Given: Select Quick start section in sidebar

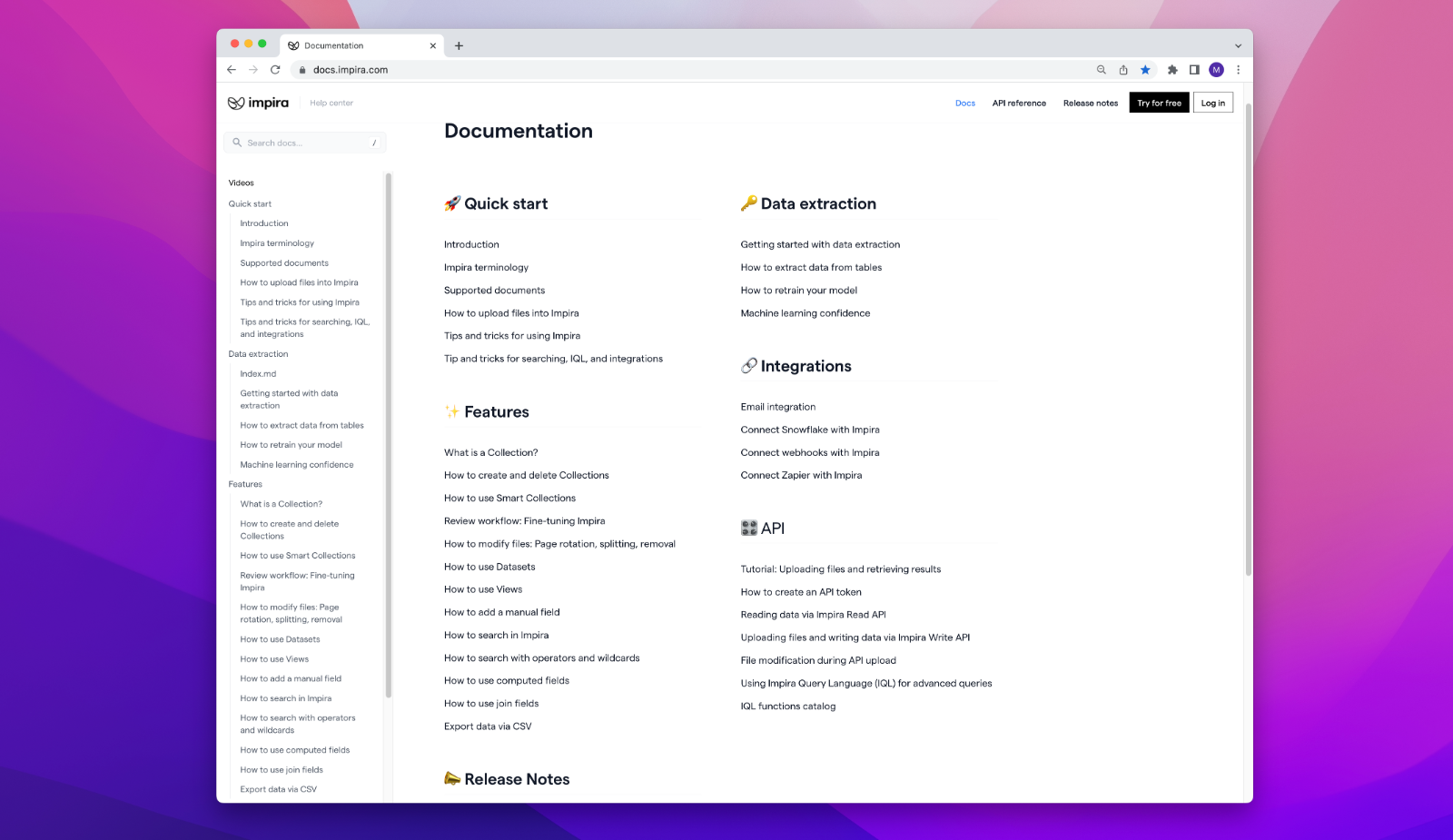Looking at the screenshot, I should pyautogui.click(x=250, y=204).
